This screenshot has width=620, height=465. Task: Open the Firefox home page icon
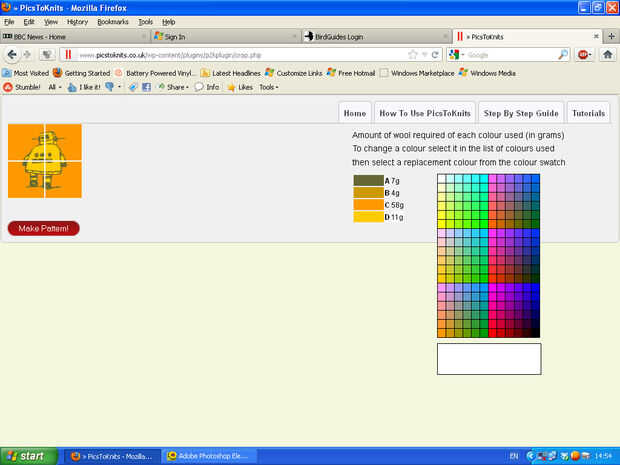[x=608, y=55]
